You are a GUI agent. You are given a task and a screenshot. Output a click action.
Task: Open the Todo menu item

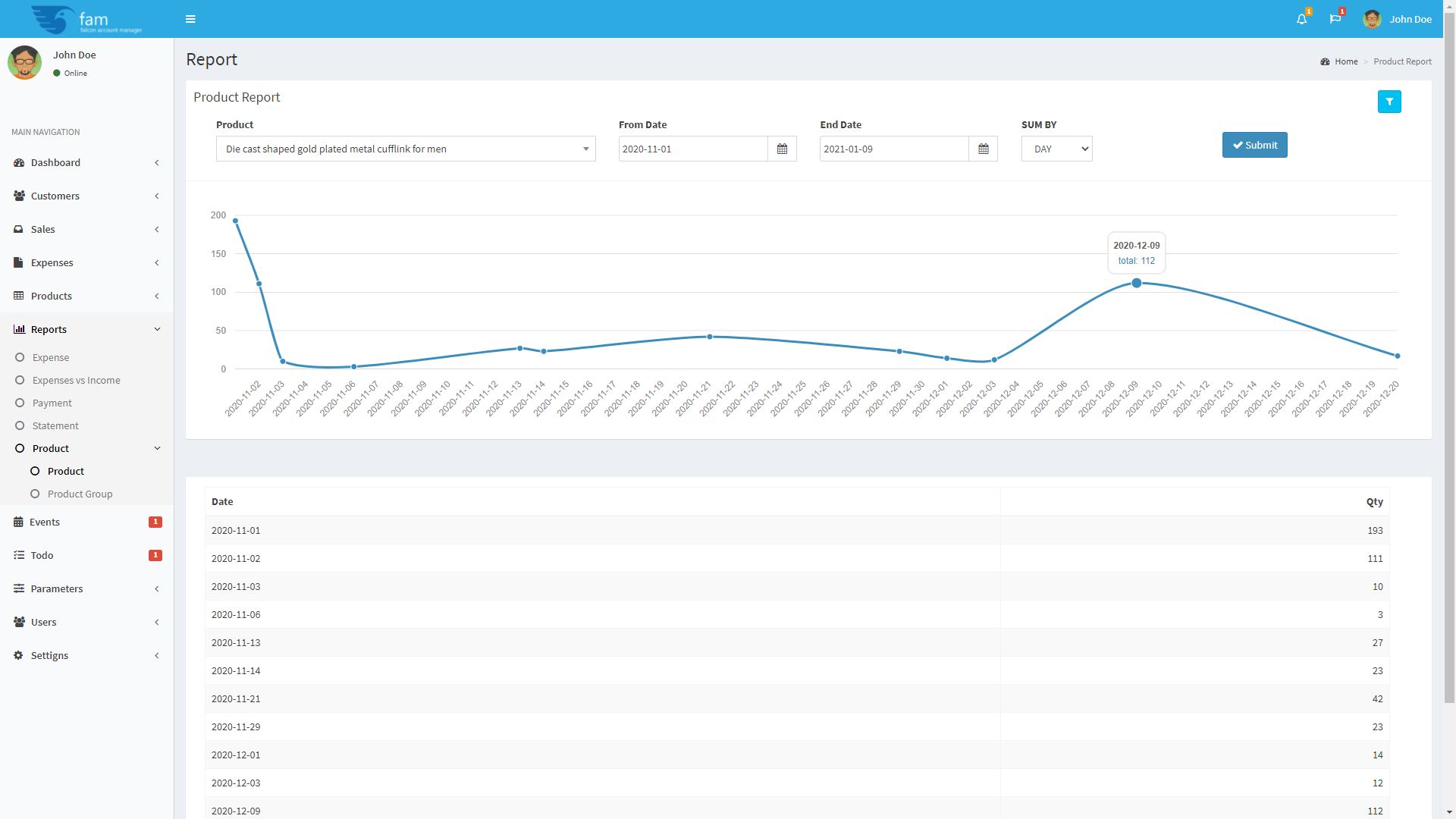42,555
